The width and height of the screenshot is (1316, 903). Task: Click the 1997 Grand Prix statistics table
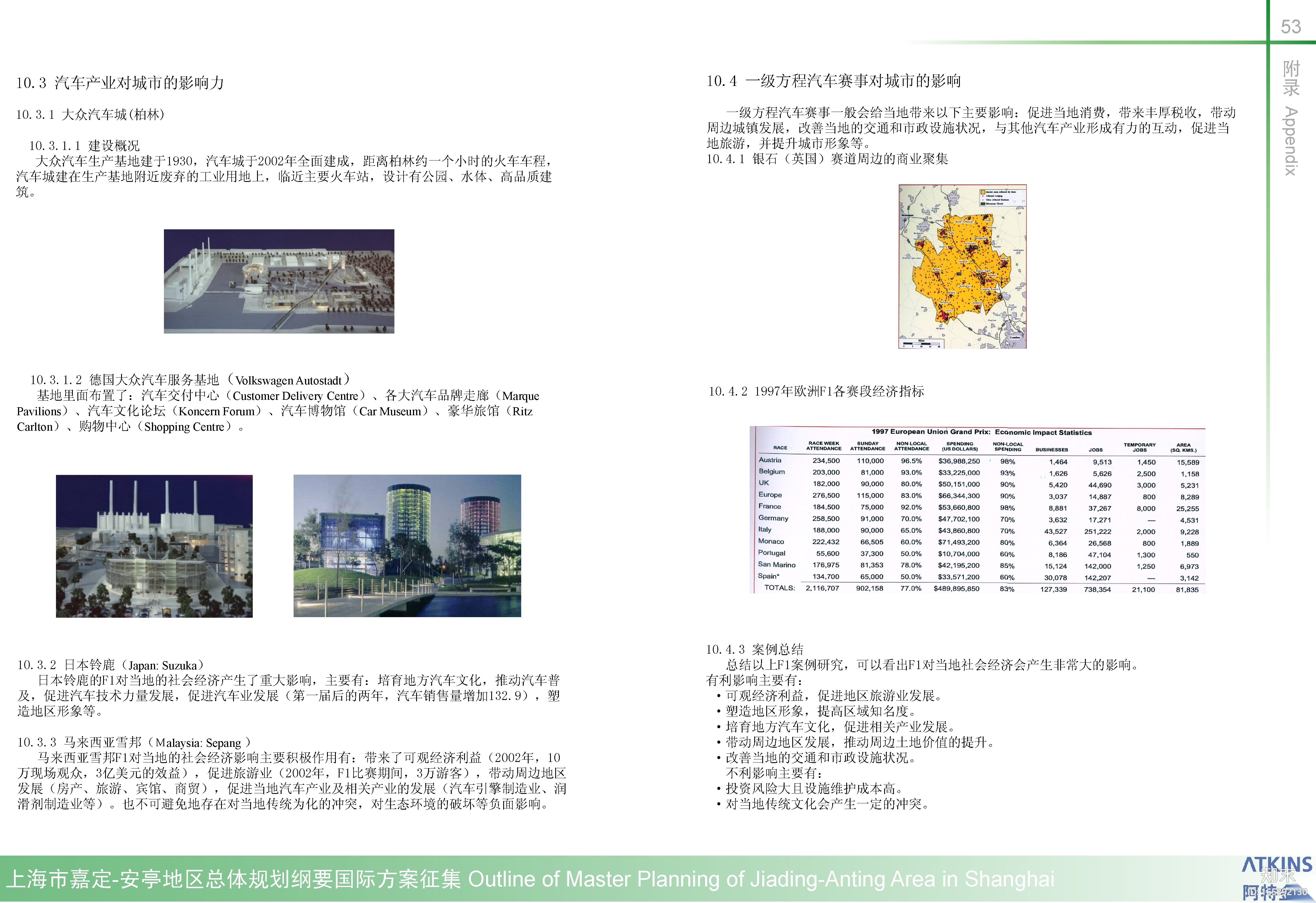(977, 509)
